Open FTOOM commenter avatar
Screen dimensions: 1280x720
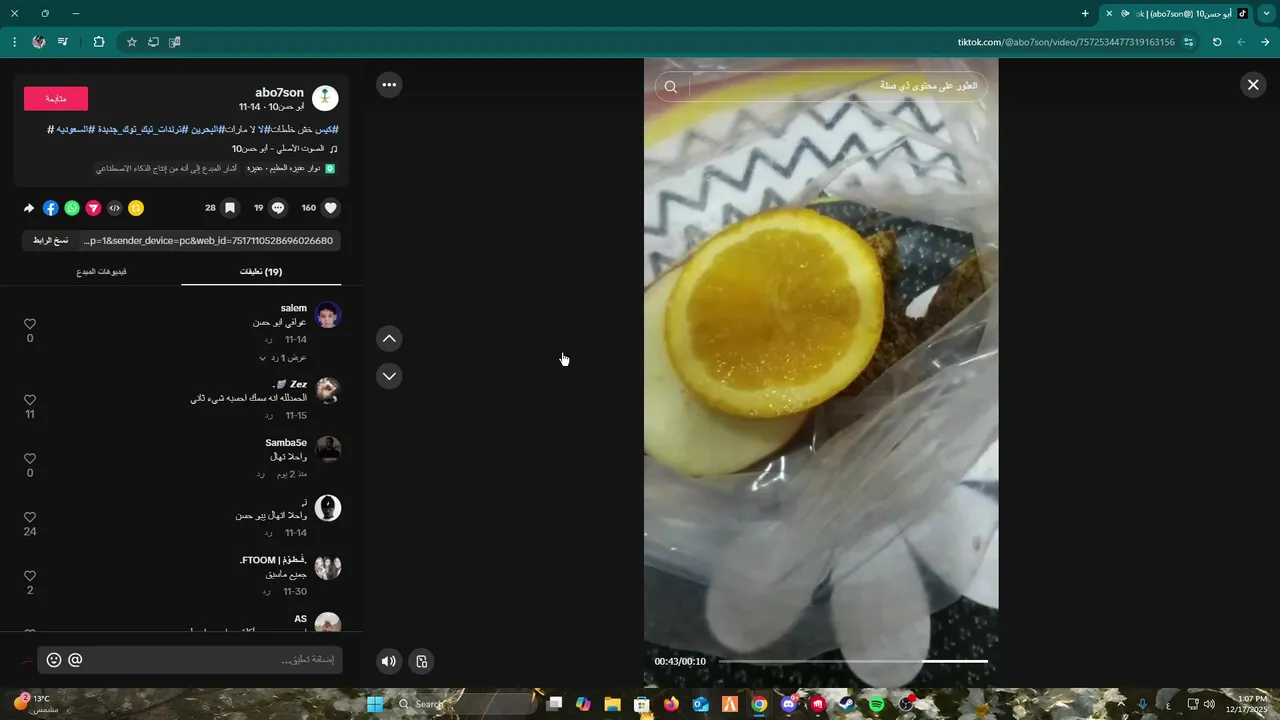pos(328,567)
